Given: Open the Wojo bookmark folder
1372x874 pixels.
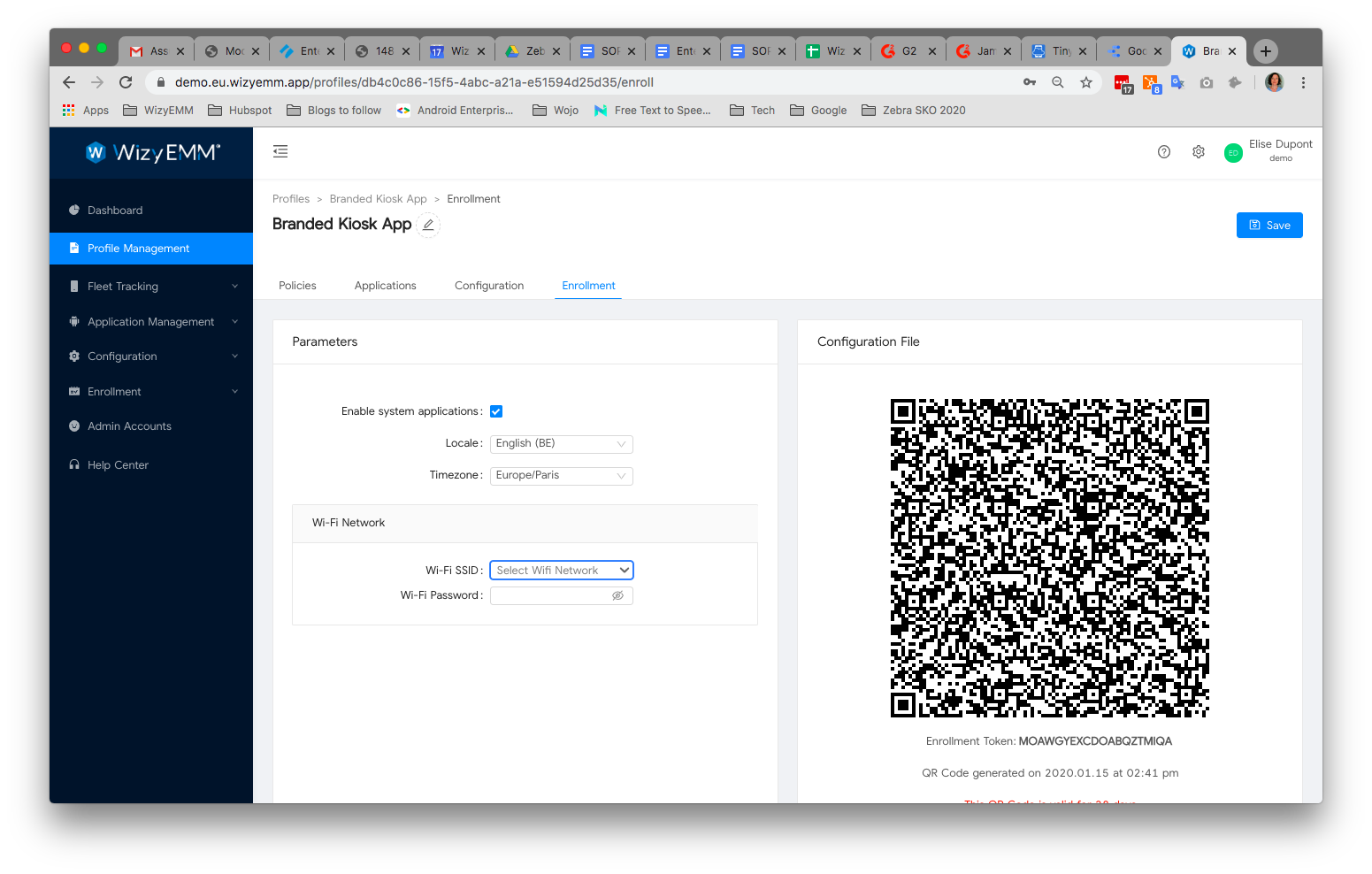Looking at the screenshot, I should (556, 111).
